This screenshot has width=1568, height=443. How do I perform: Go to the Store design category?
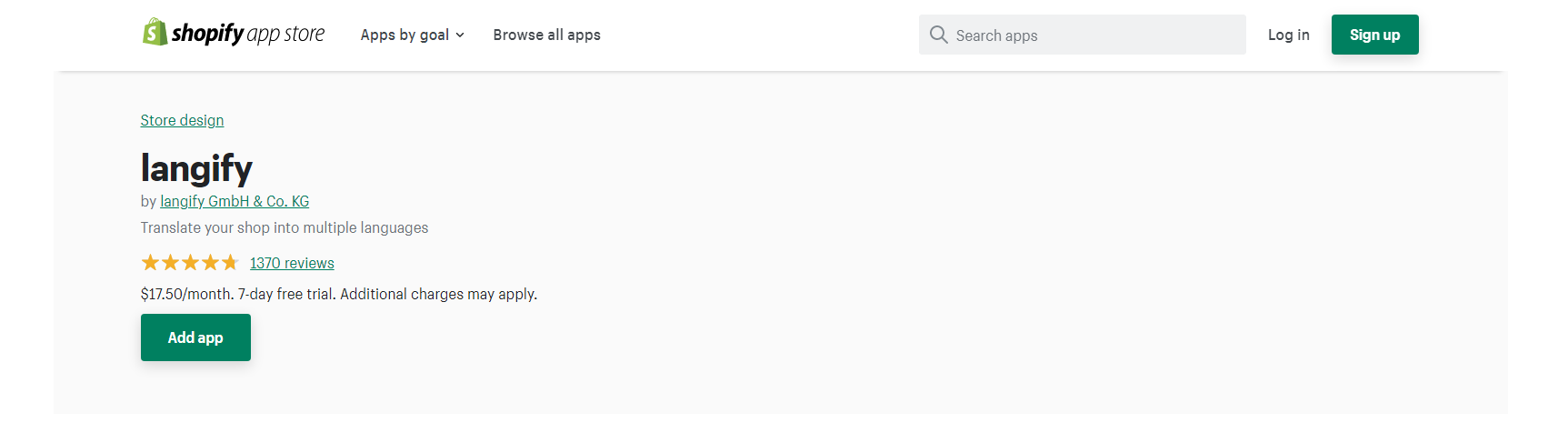182,120
